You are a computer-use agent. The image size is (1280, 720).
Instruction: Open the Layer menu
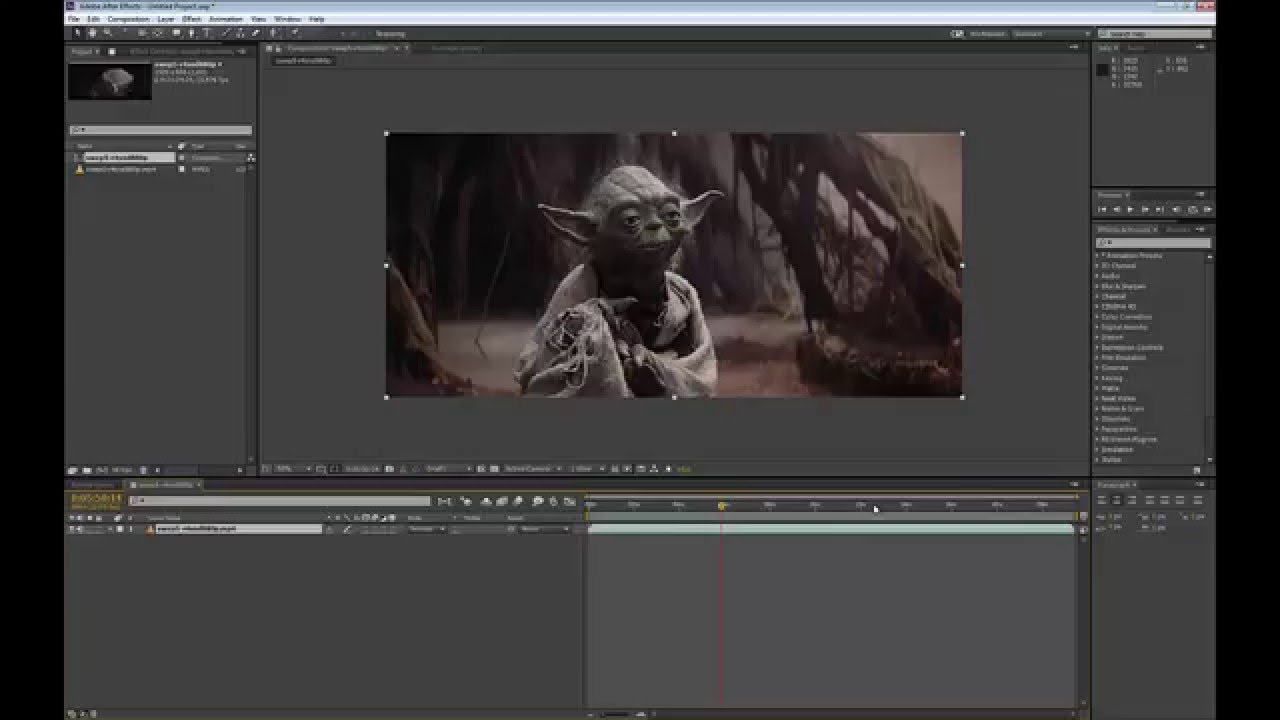coord(165,19)
